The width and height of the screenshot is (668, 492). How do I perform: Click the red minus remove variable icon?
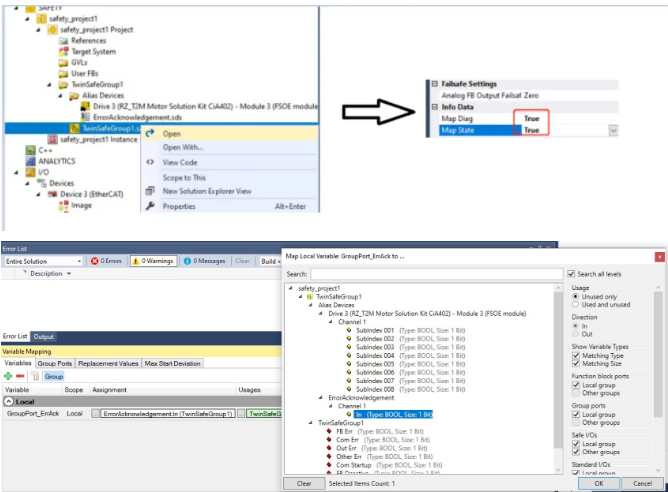tap(19, 376)
